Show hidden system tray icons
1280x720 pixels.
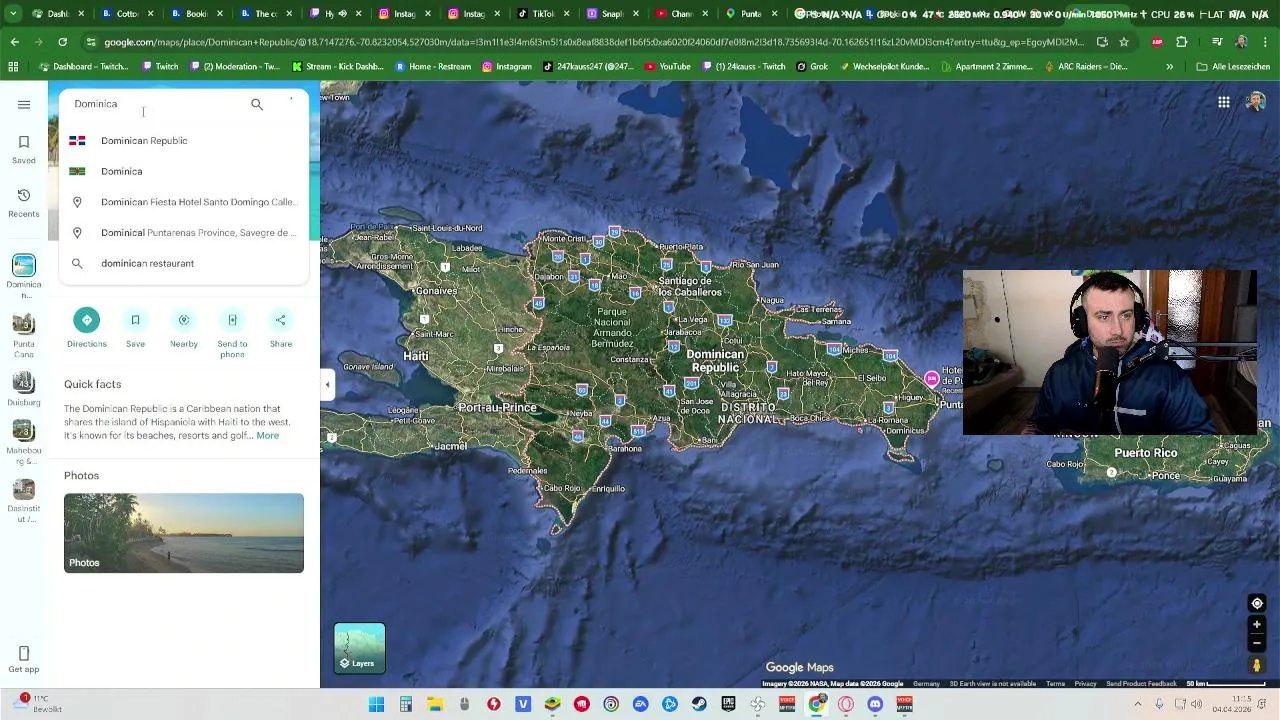tap(1137, 705)
